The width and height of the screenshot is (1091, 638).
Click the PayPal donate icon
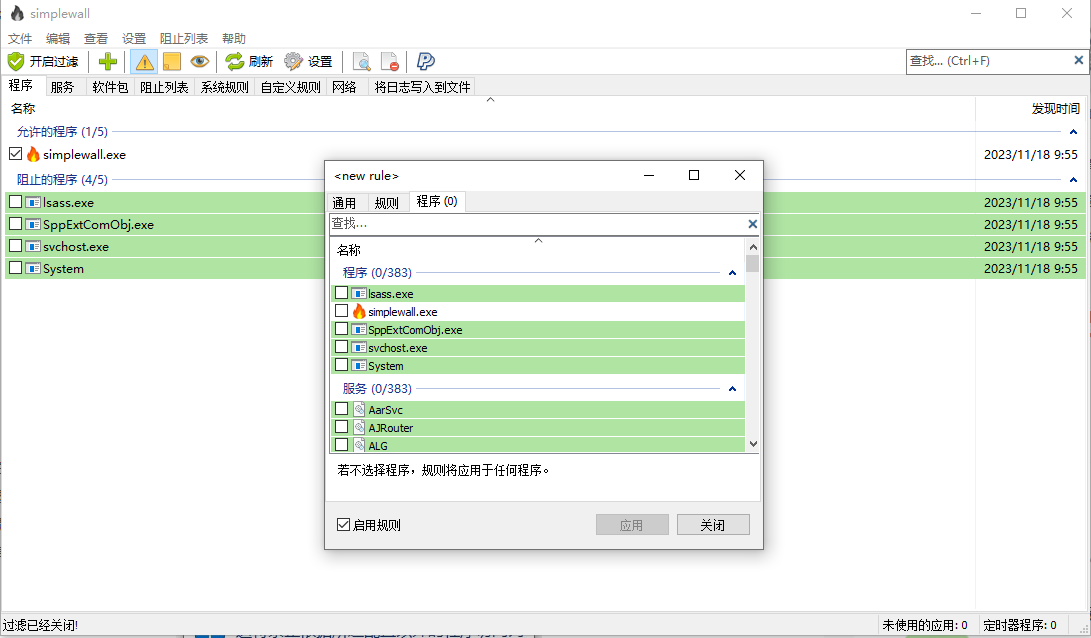[x=425, y=61]
